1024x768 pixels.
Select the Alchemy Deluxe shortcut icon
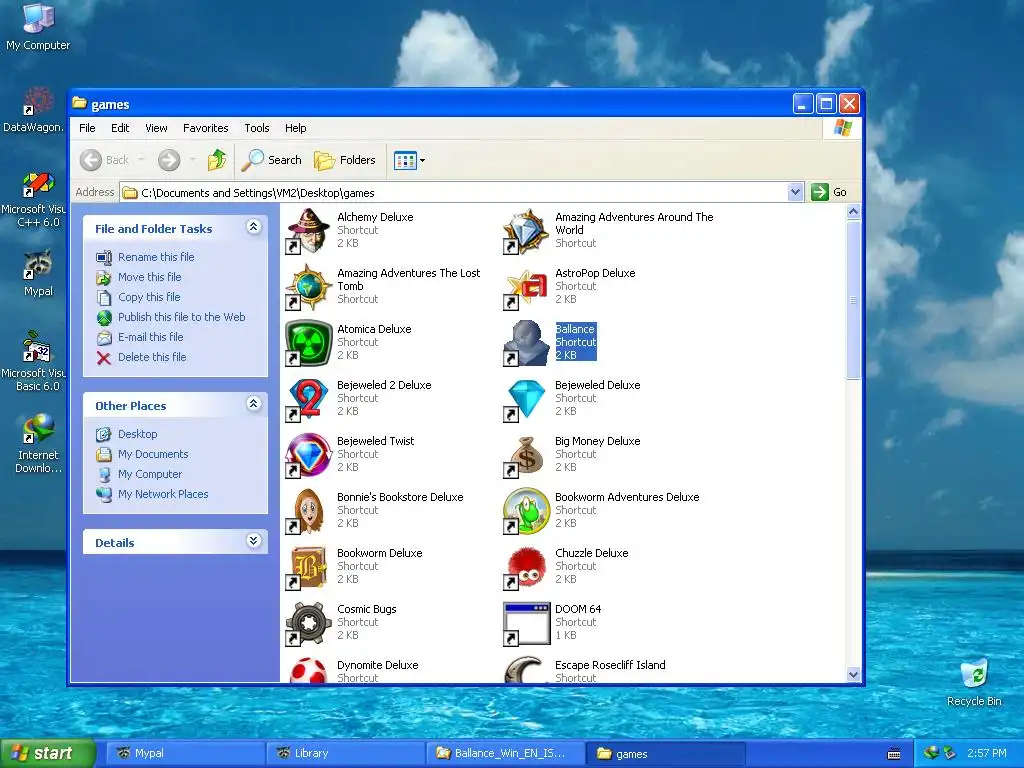click(x=308, y=231)
